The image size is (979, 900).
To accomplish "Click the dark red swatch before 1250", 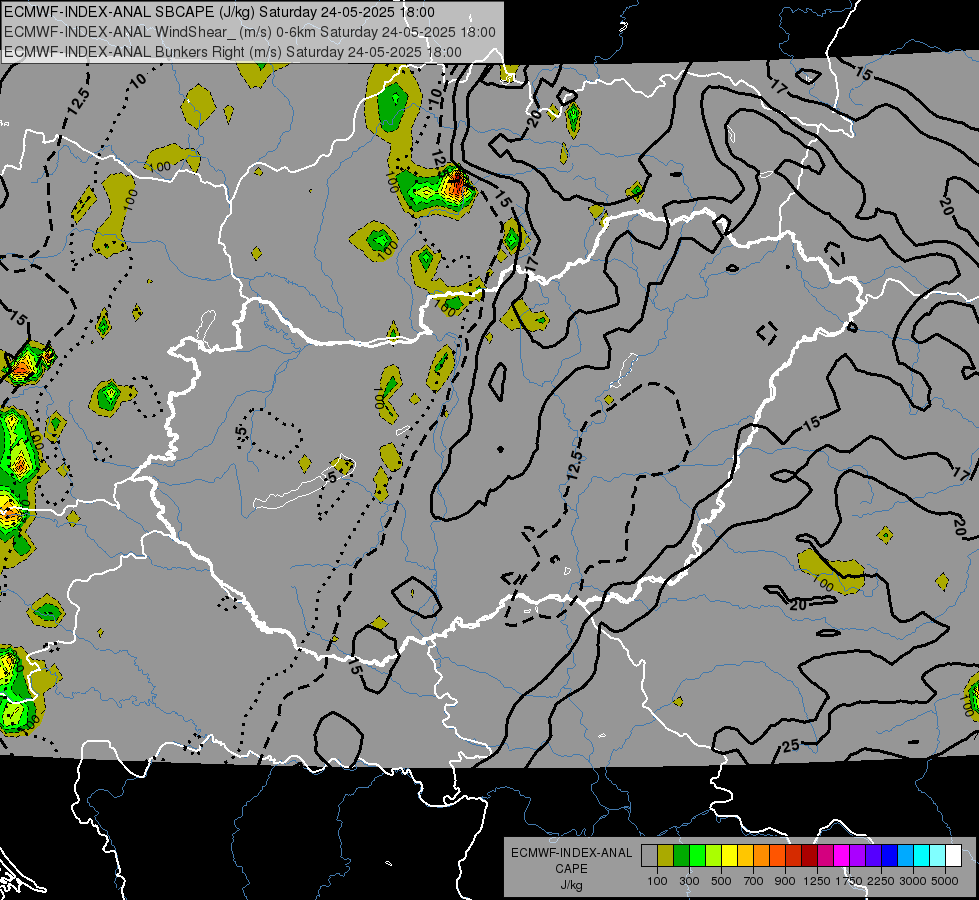I will 809,855.
